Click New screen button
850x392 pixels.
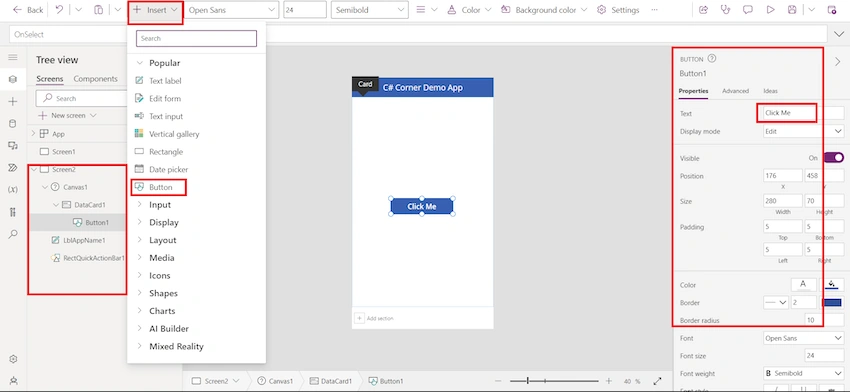pos(67,115)
